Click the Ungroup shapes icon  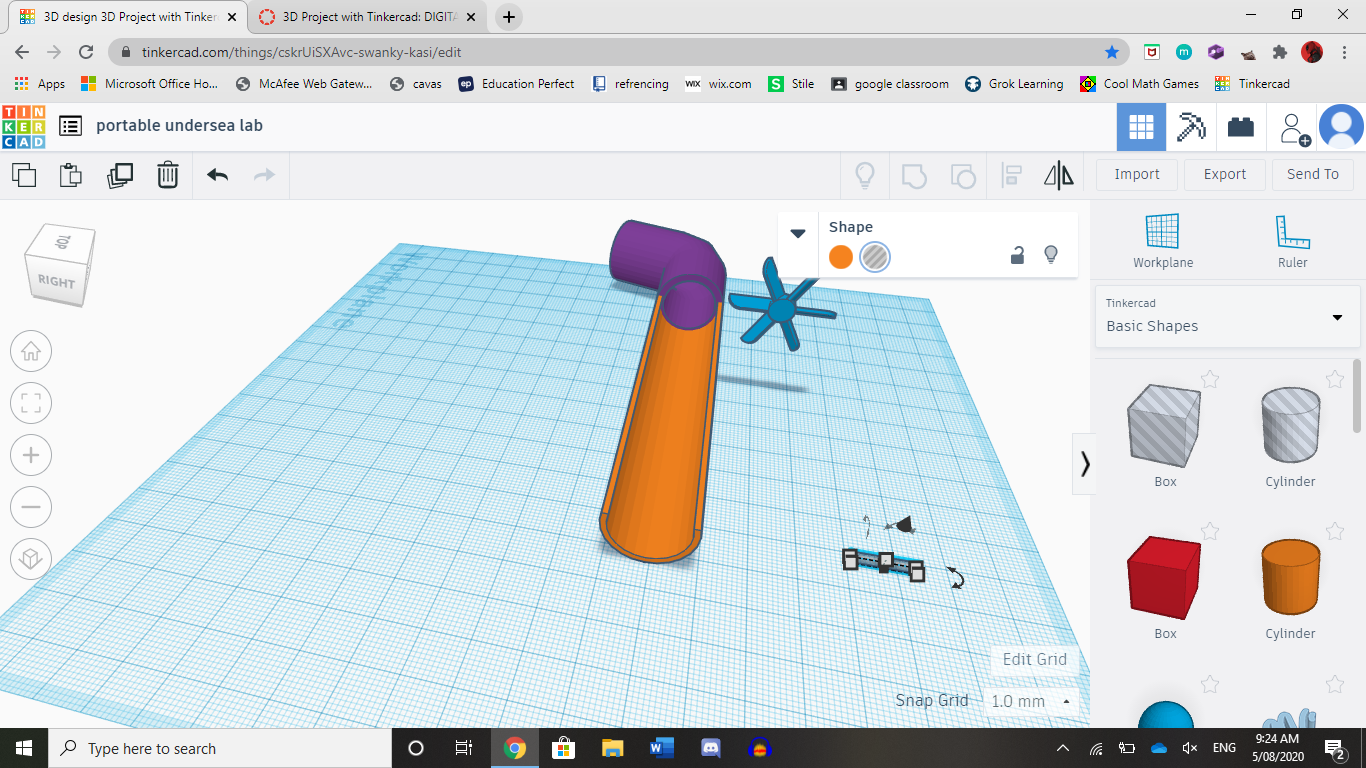click(x=962, y=176)
